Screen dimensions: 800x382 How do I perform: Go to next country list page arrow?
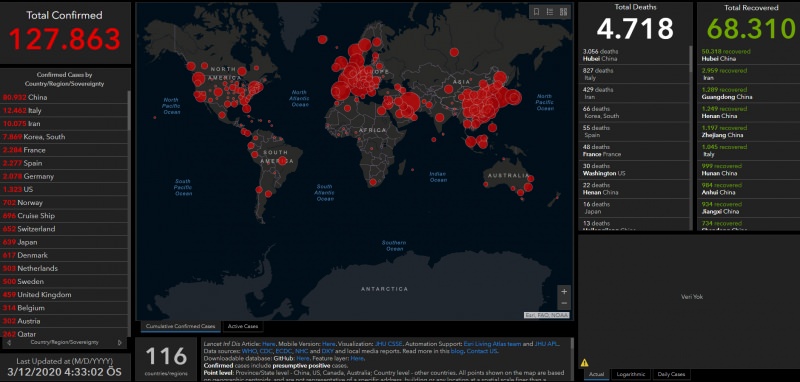[120, 343]
